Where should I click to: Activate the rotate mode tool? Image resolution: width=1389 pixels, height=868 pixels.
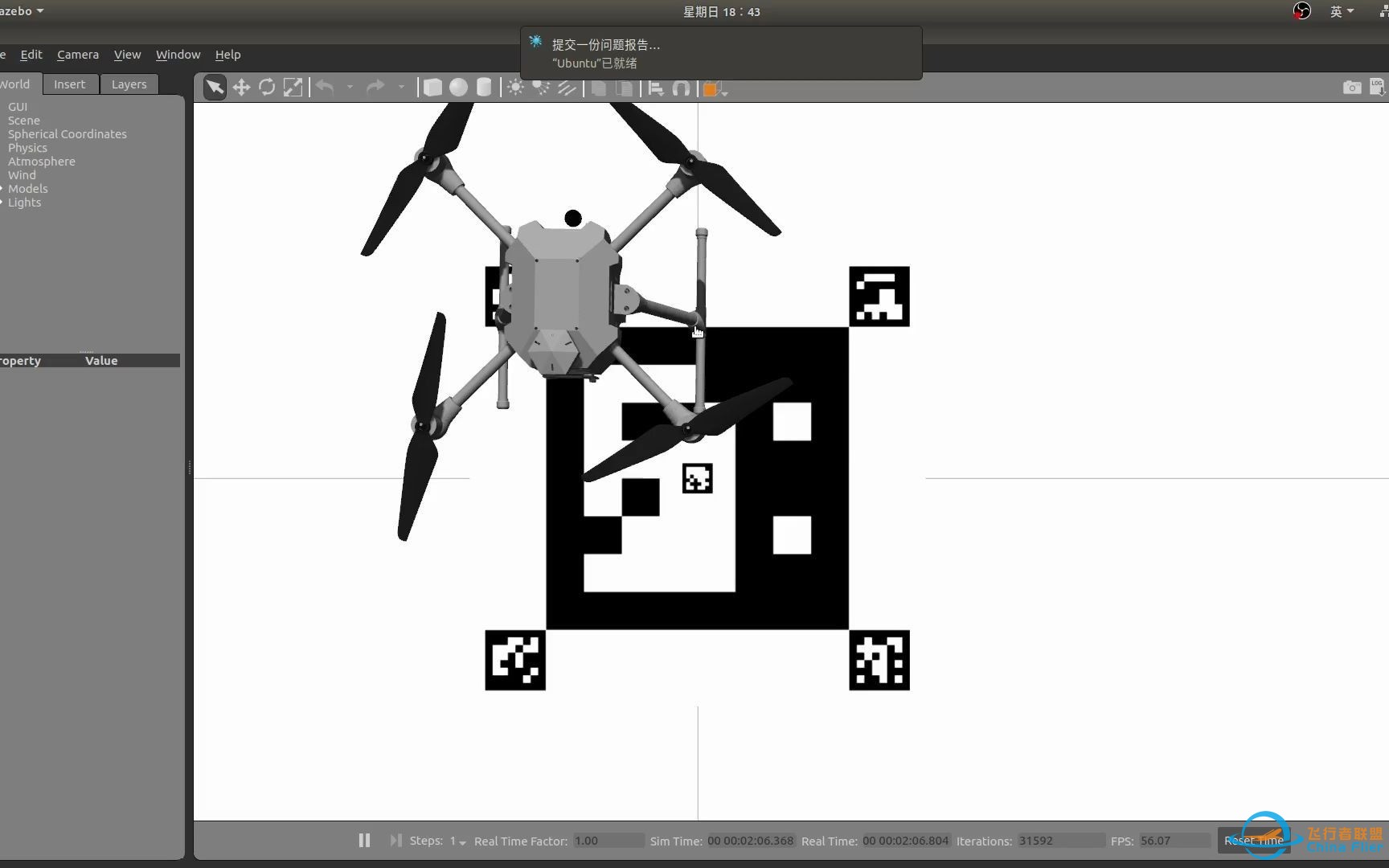point(267,88)
